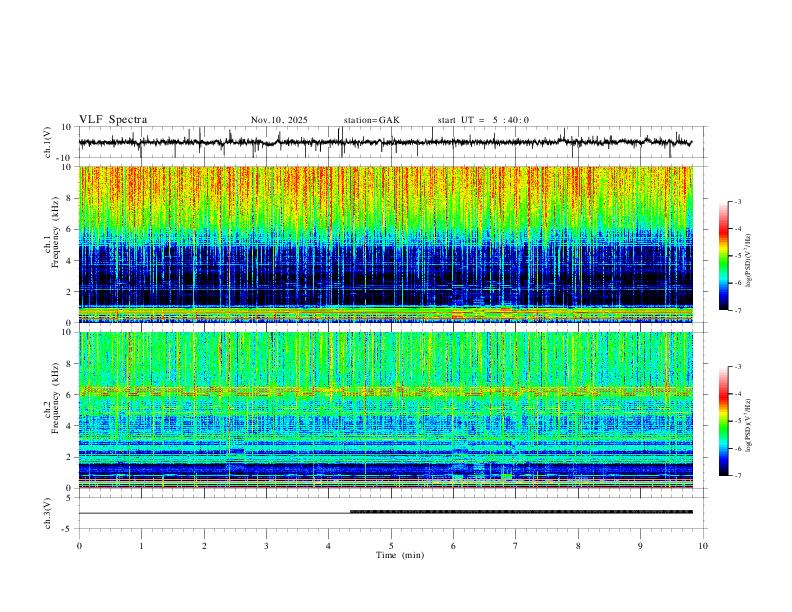This screenshot has height=612, width=792.
Task: Click the "station=GAK" header label
Action: point(371,120)
